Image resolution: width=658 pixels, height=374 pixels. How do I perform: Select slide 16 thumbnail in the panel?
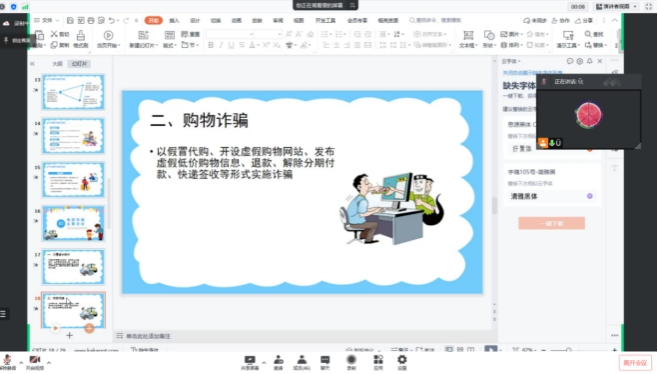[x=73, y=223]
